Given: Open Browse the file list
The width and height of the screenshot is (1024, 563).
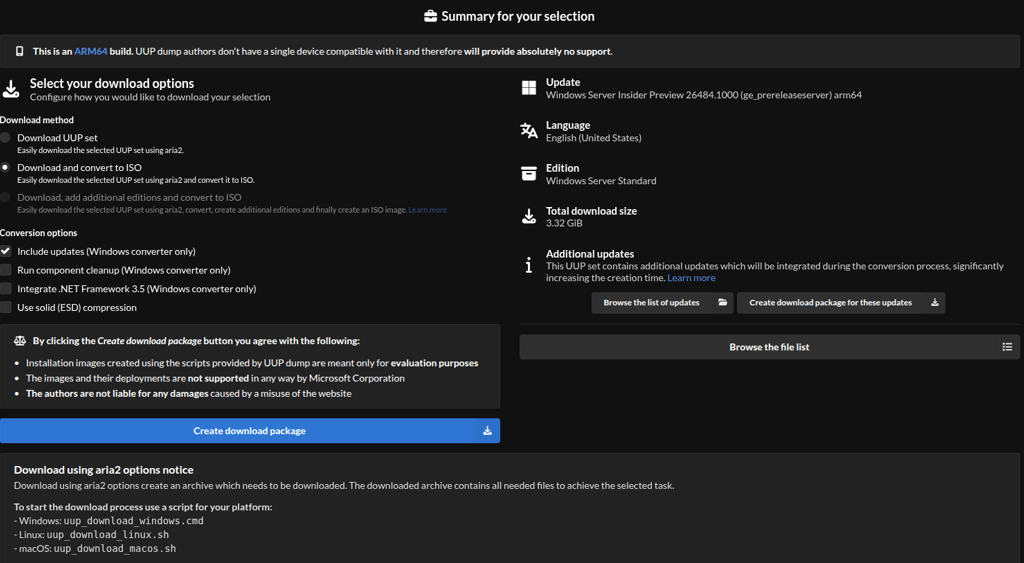Looking at the screenshot, I should 769,347.
